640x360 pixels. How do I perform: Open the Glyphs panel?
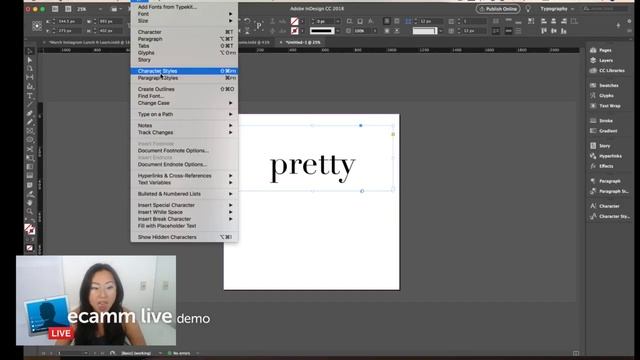[602, 96]
